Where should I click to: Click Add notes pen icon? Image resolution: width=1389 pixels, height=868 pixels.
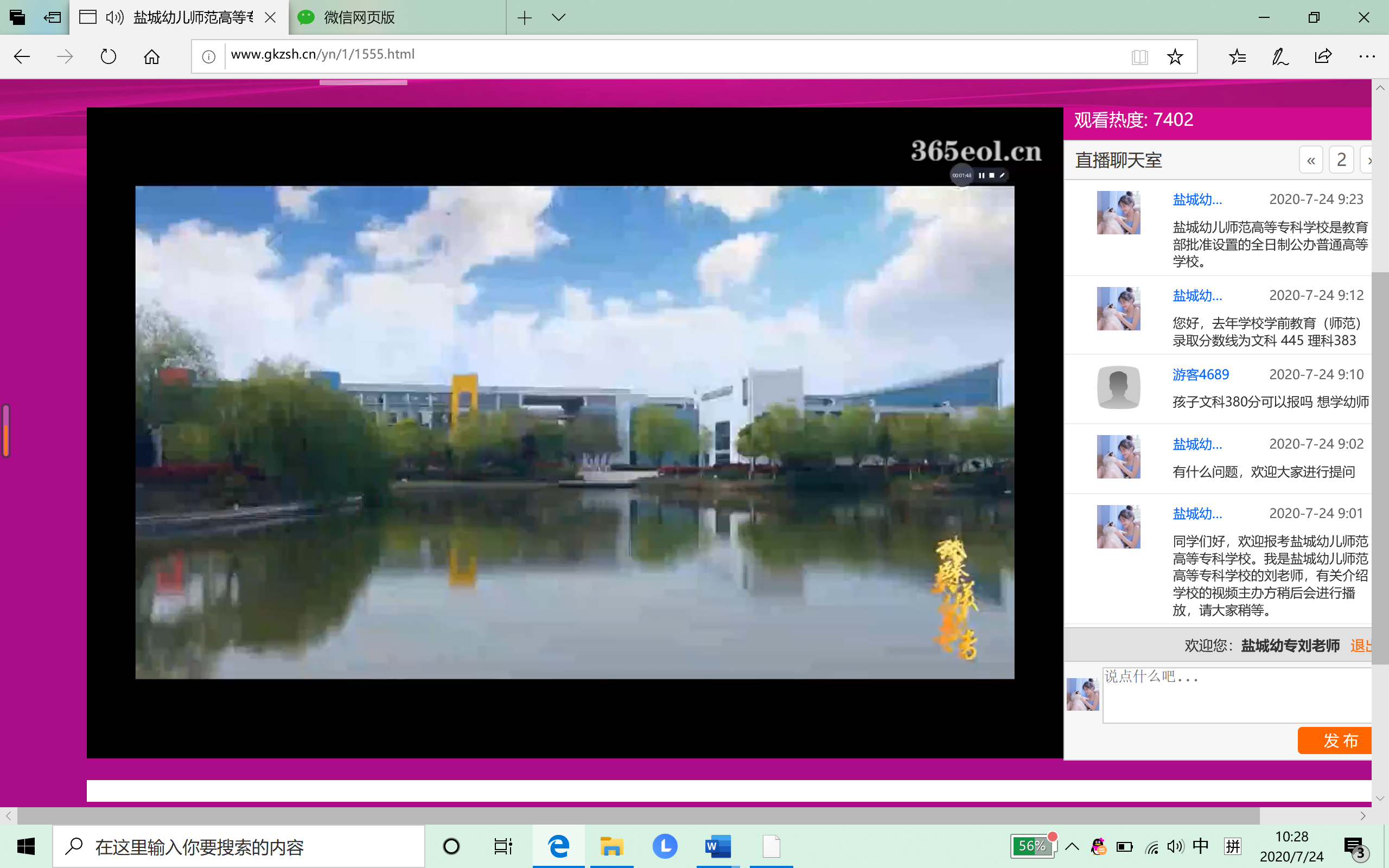pyautogui.click(x=1279, y=56)
